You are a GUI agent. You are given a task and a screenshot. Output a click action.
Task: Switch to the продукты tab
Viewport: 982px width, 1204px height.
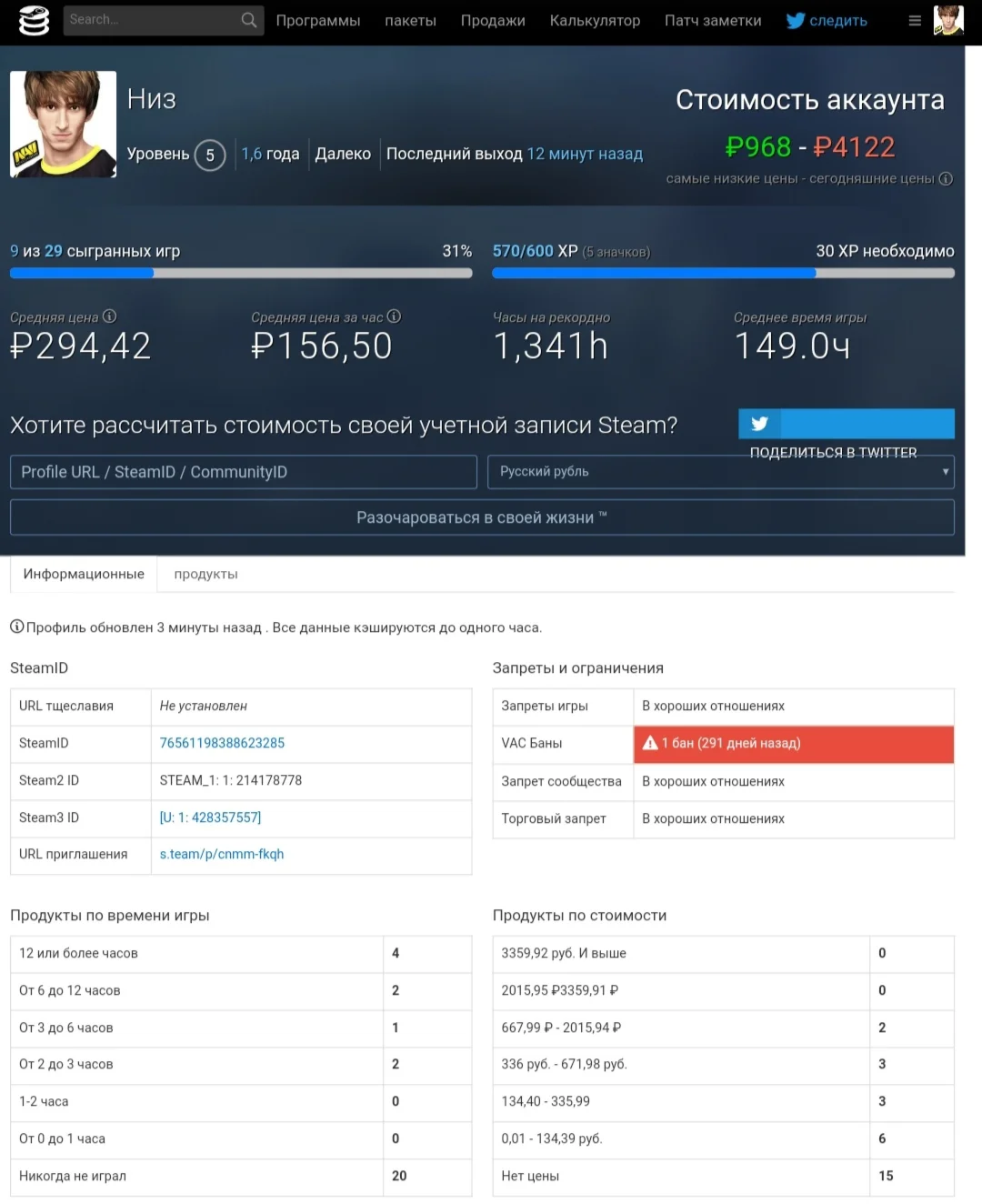pos(205,574)
